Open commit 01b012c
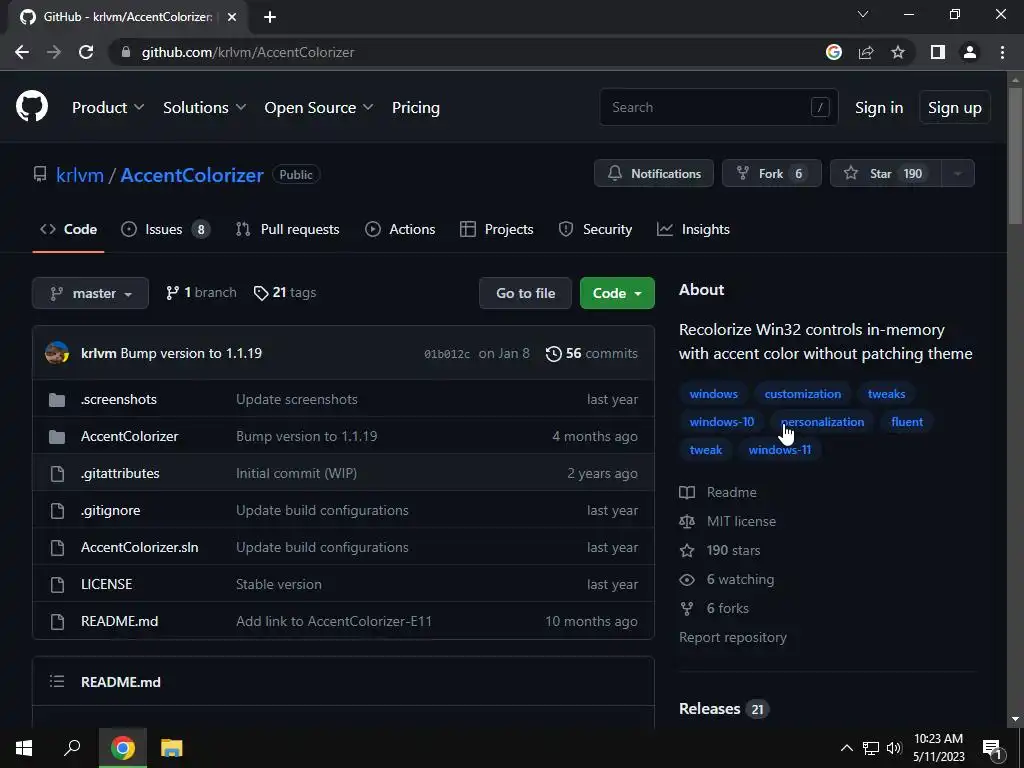 point(447,354)
